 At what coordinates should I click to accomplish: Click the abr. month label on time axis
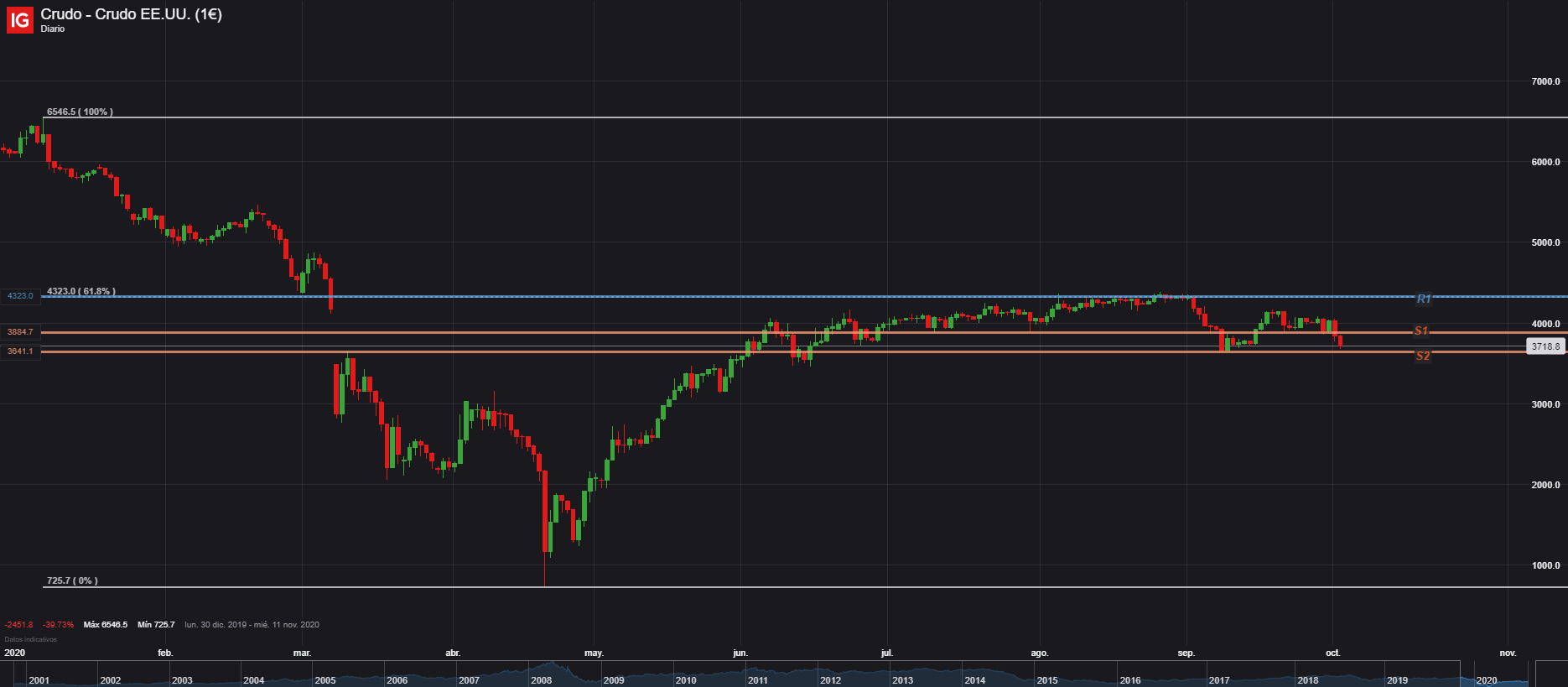pos(453,653)
